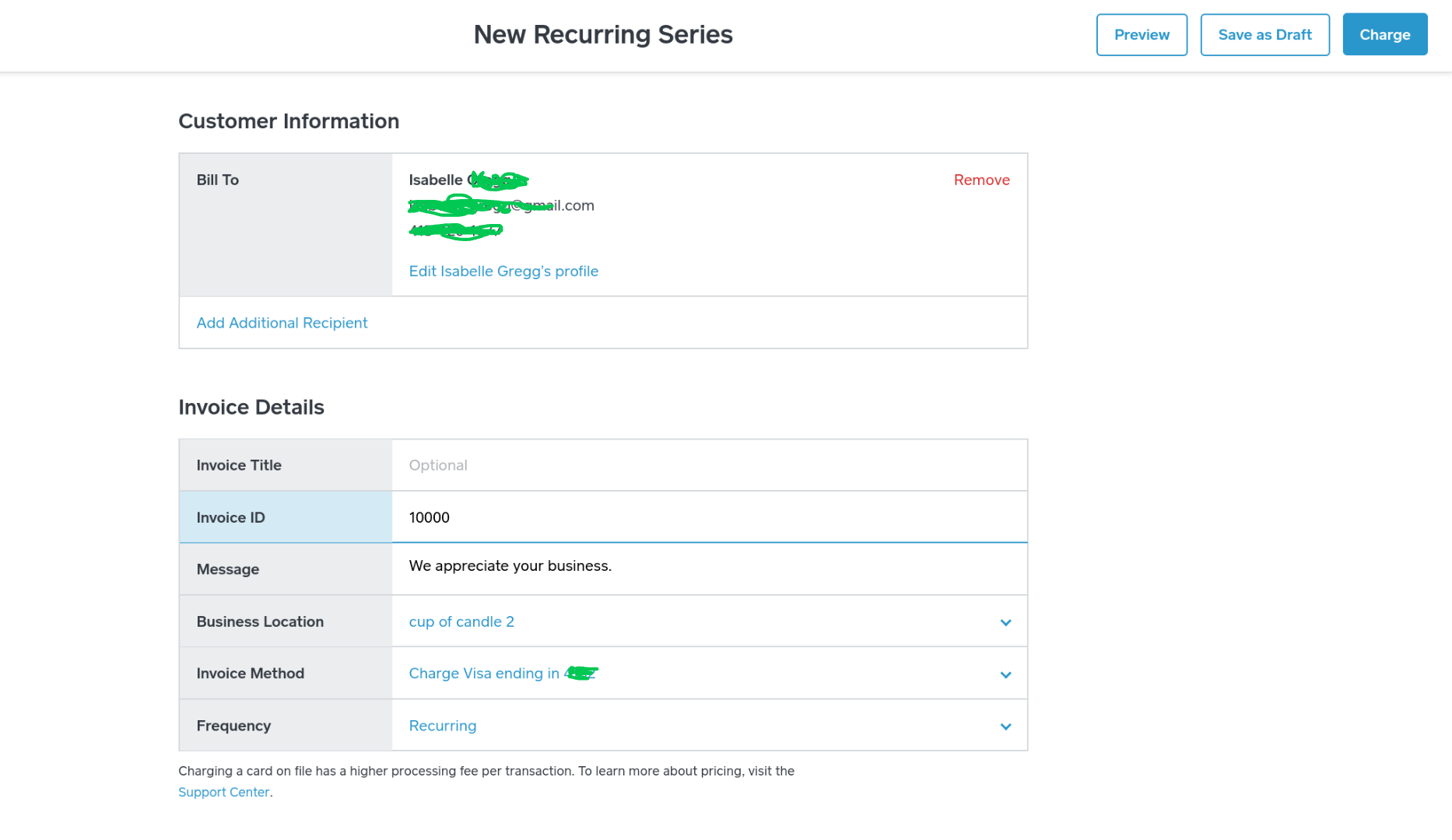Viewport: 1452px width, 840px height.
Task: Click the Invoice Method chevron arrow
Action: [1005, 674]
